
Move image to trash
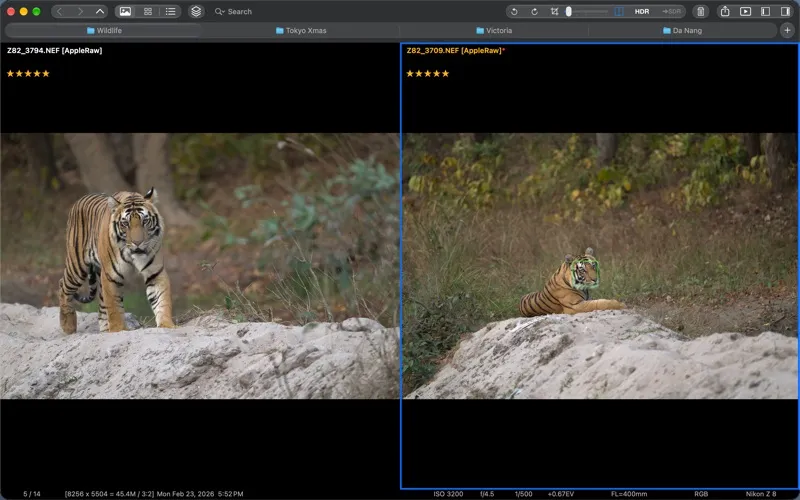point(701,11)
